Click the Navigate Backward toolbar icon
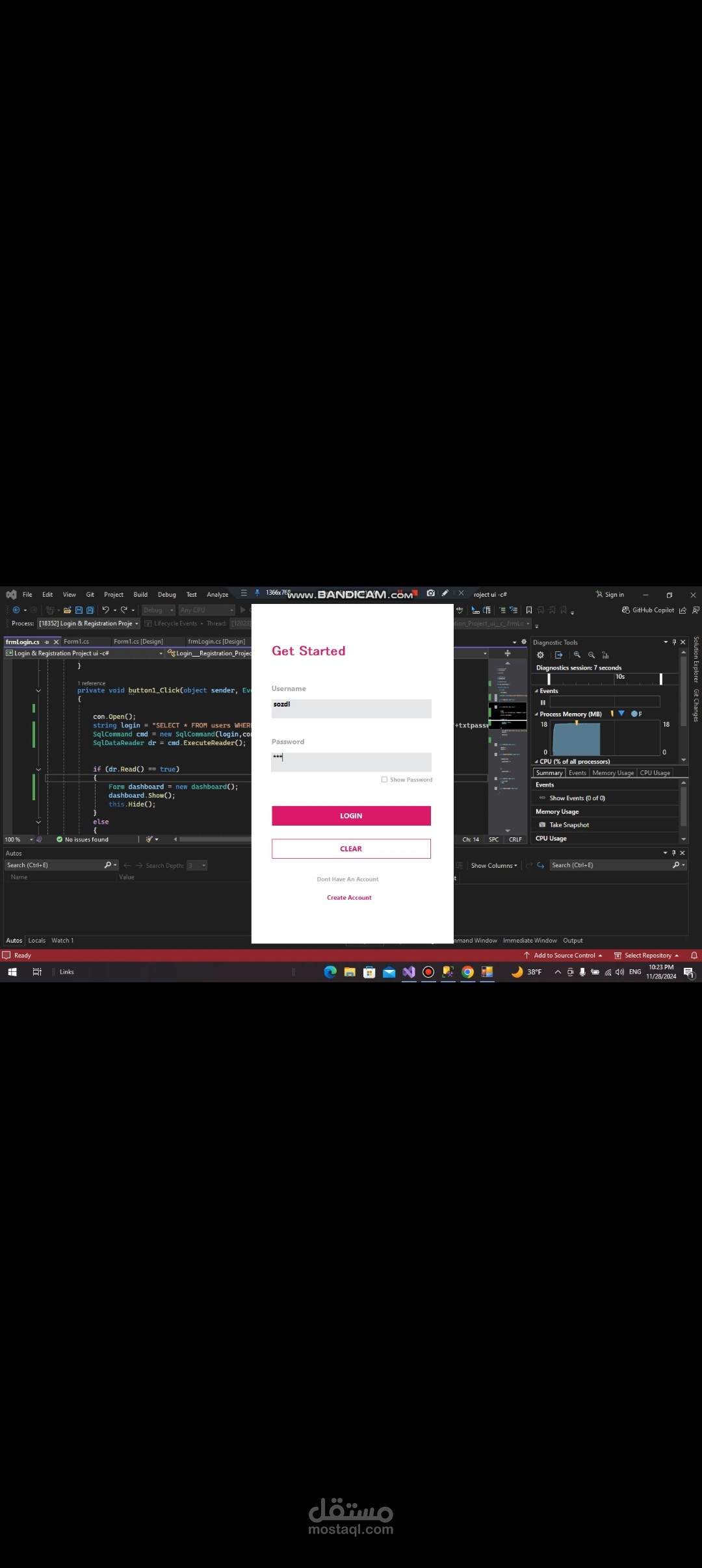 pyautogui.click(x=16, y=610)
